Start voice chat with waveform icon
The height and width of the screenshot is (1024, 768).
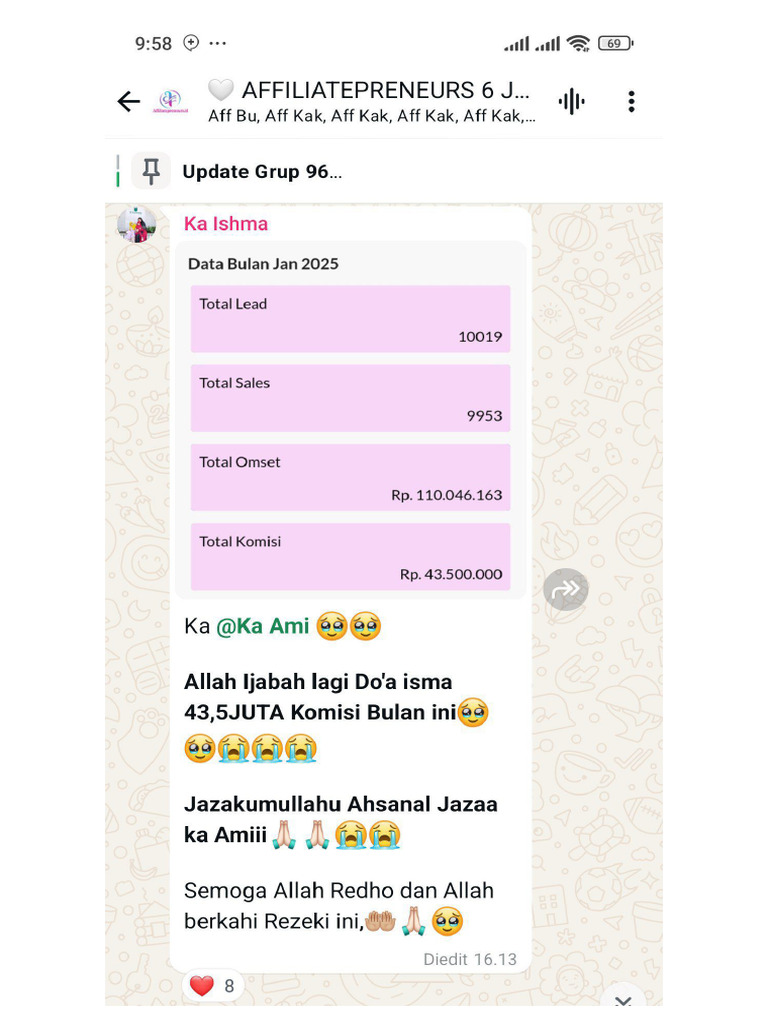(571, 101)
